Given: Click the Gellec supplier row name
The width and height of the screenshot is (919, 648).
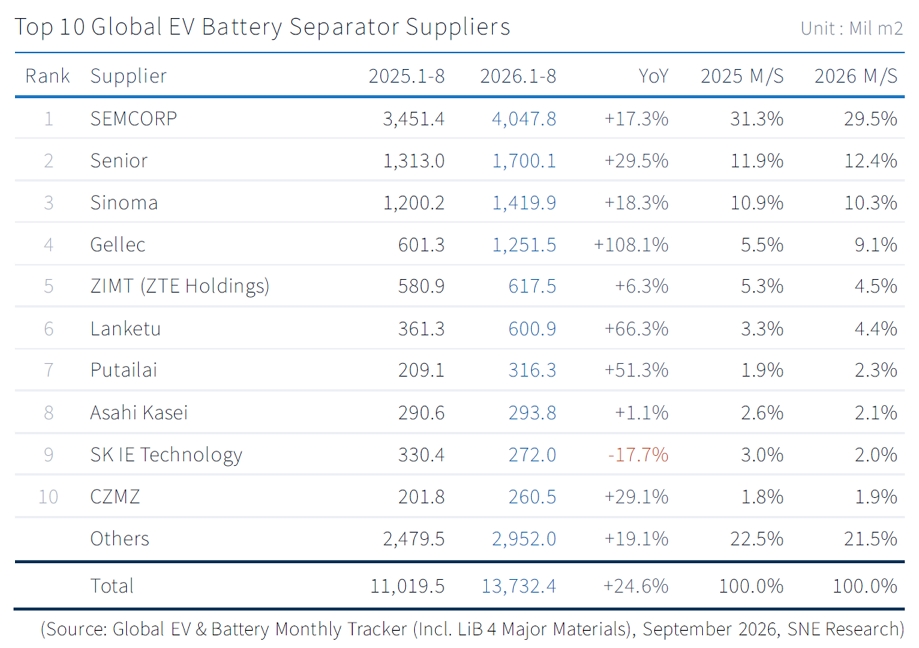Looking at the screenshot, I should (x=118, y=244).
